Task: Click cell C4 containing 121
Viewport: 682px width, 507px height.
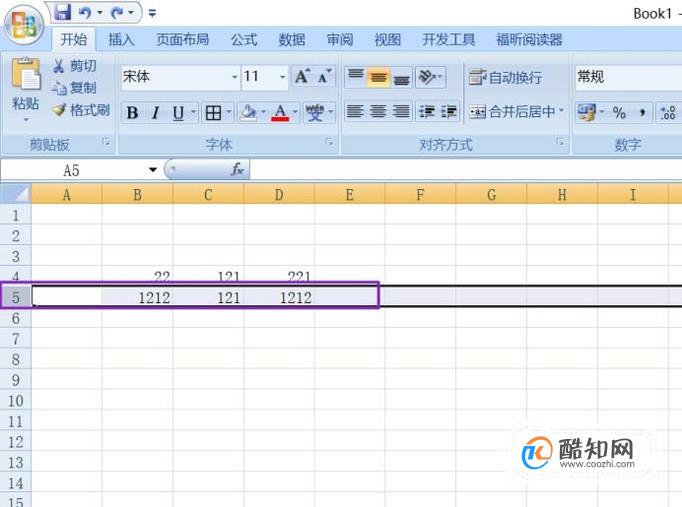Action: 208,277
